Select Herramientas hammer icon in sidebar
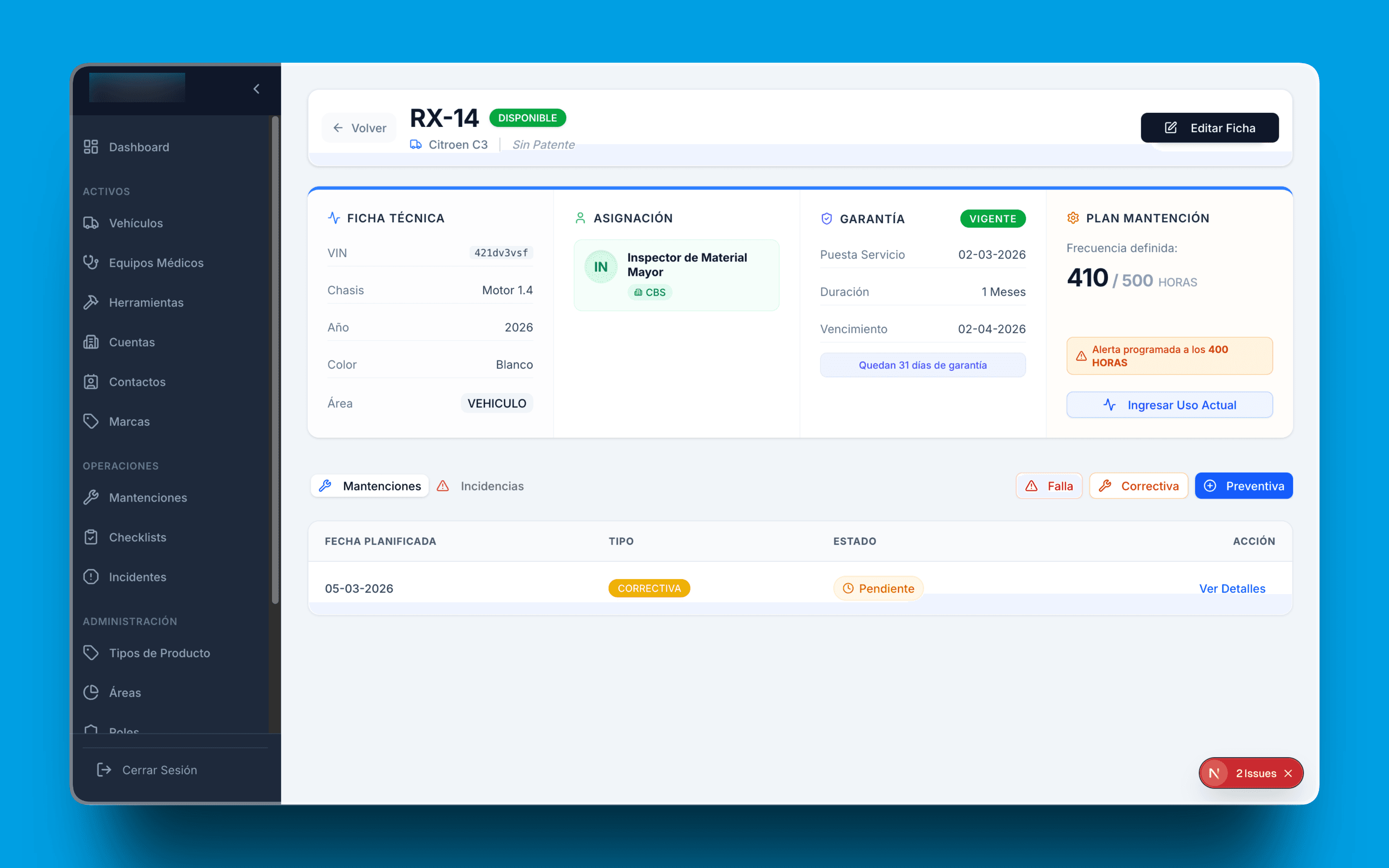Screen dimensions: 1389x868 (x=91, y=302)
